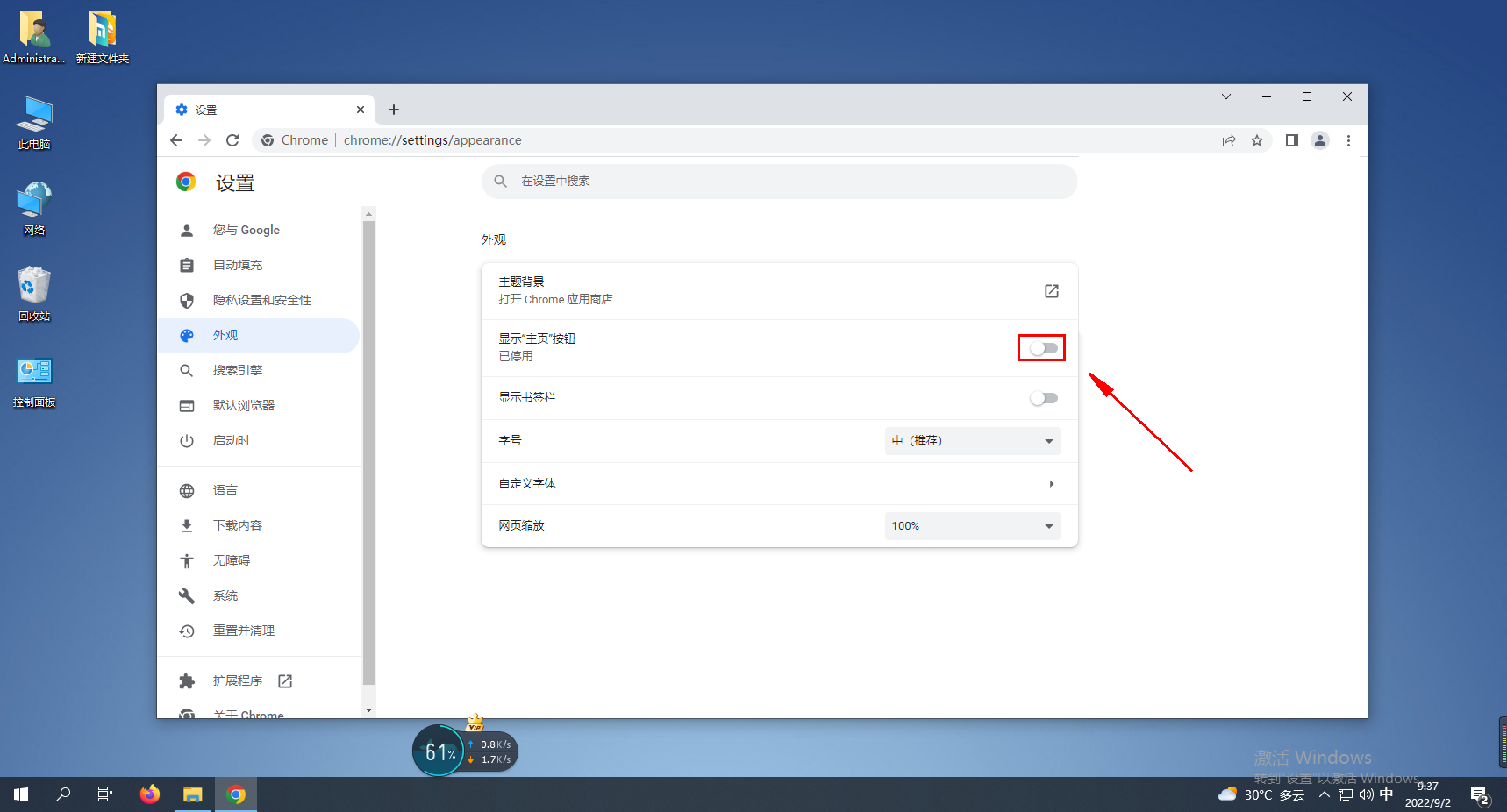Open Chrome 应用商店 via 主题背景 link

click(1051, 290)
